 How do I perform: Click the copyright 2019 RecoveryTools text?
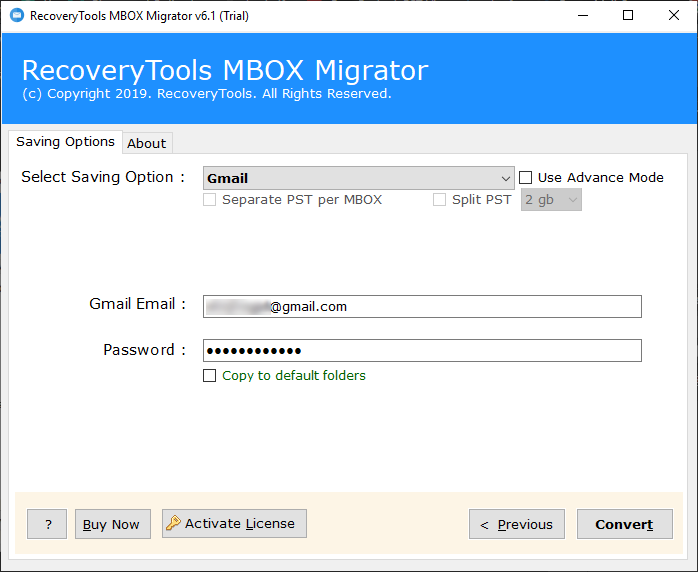click(207, 94)
